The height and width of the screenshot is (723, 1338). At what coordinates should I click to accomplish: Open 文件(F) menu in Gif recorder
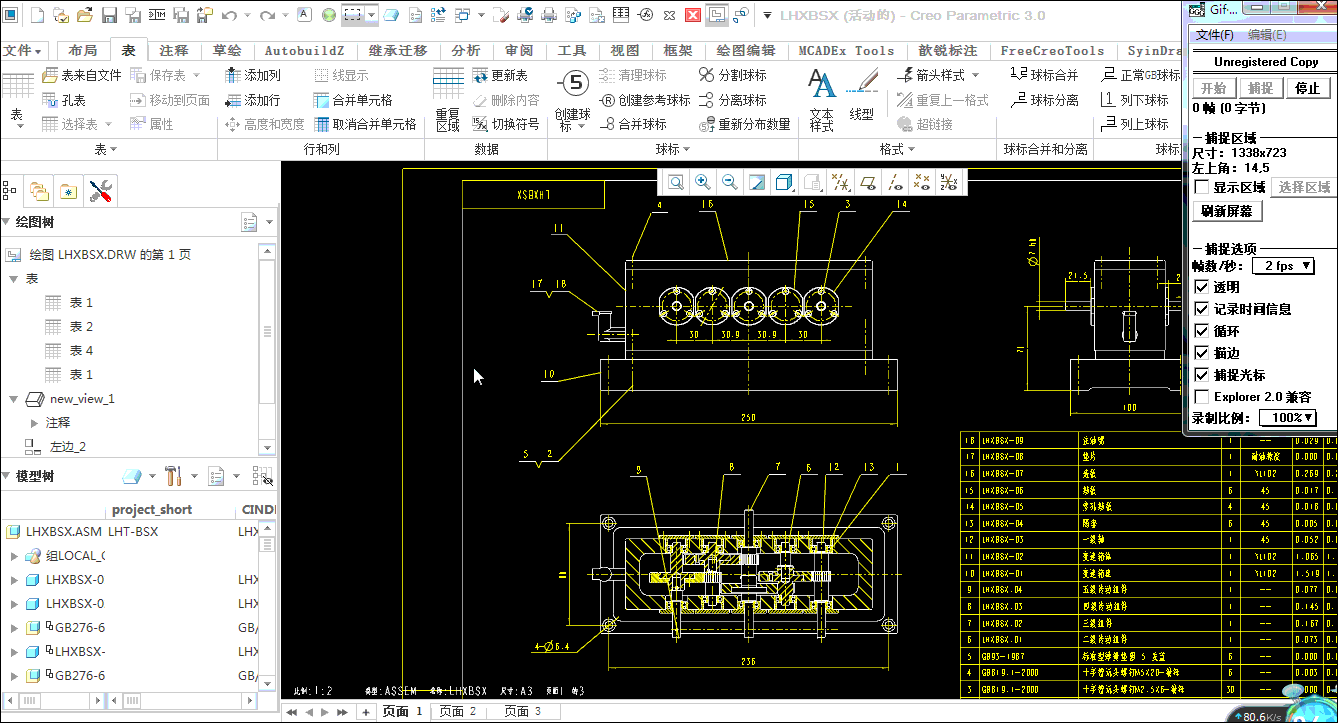click(1214, 35)
